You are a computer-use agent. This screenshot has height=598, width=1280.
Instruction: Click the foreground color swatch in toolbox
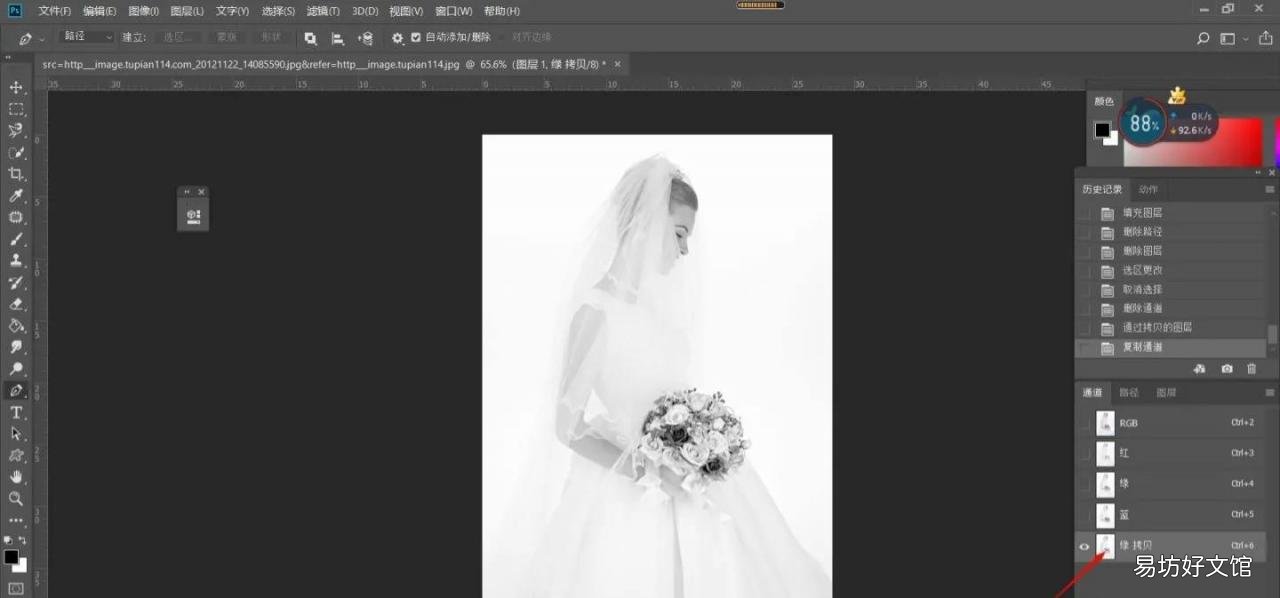(11, 556)
